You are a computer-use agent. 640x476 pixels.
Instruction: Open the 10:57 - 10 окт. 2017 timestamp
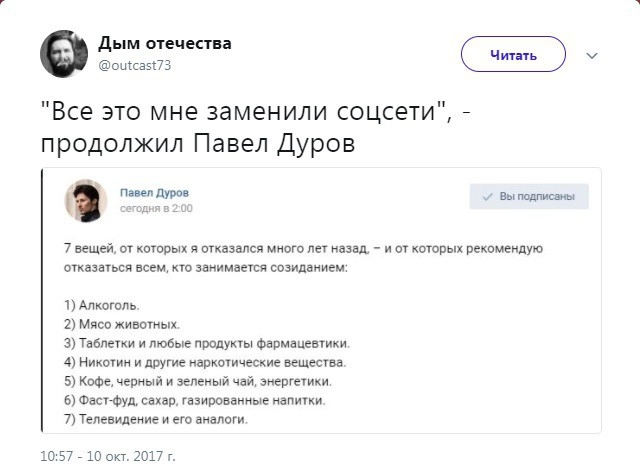pyautogui.click(x=107, y=457)
